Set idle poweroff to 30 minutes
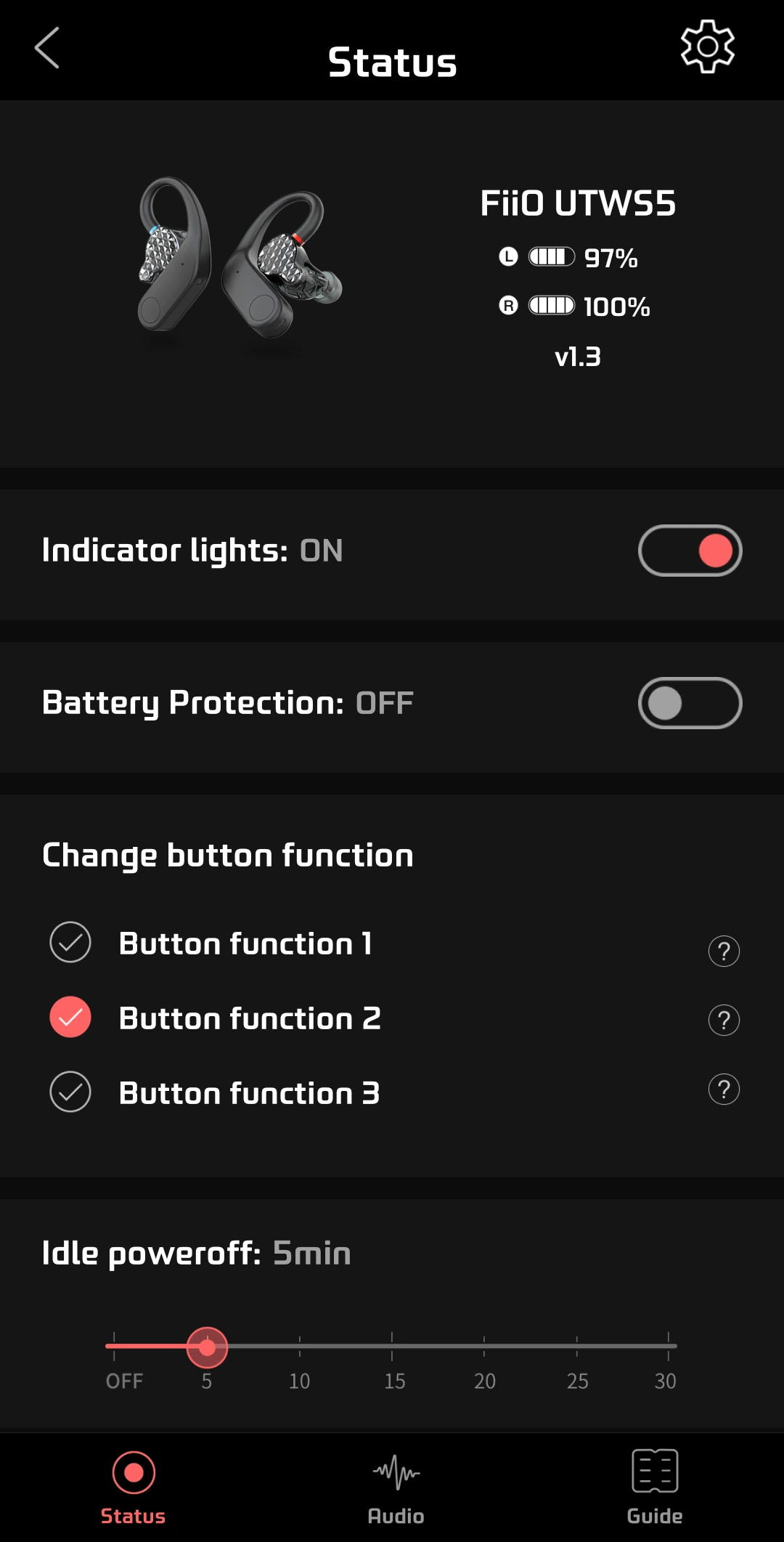The width and height of the screenshot is (784, 1542). click(669, 1346)
